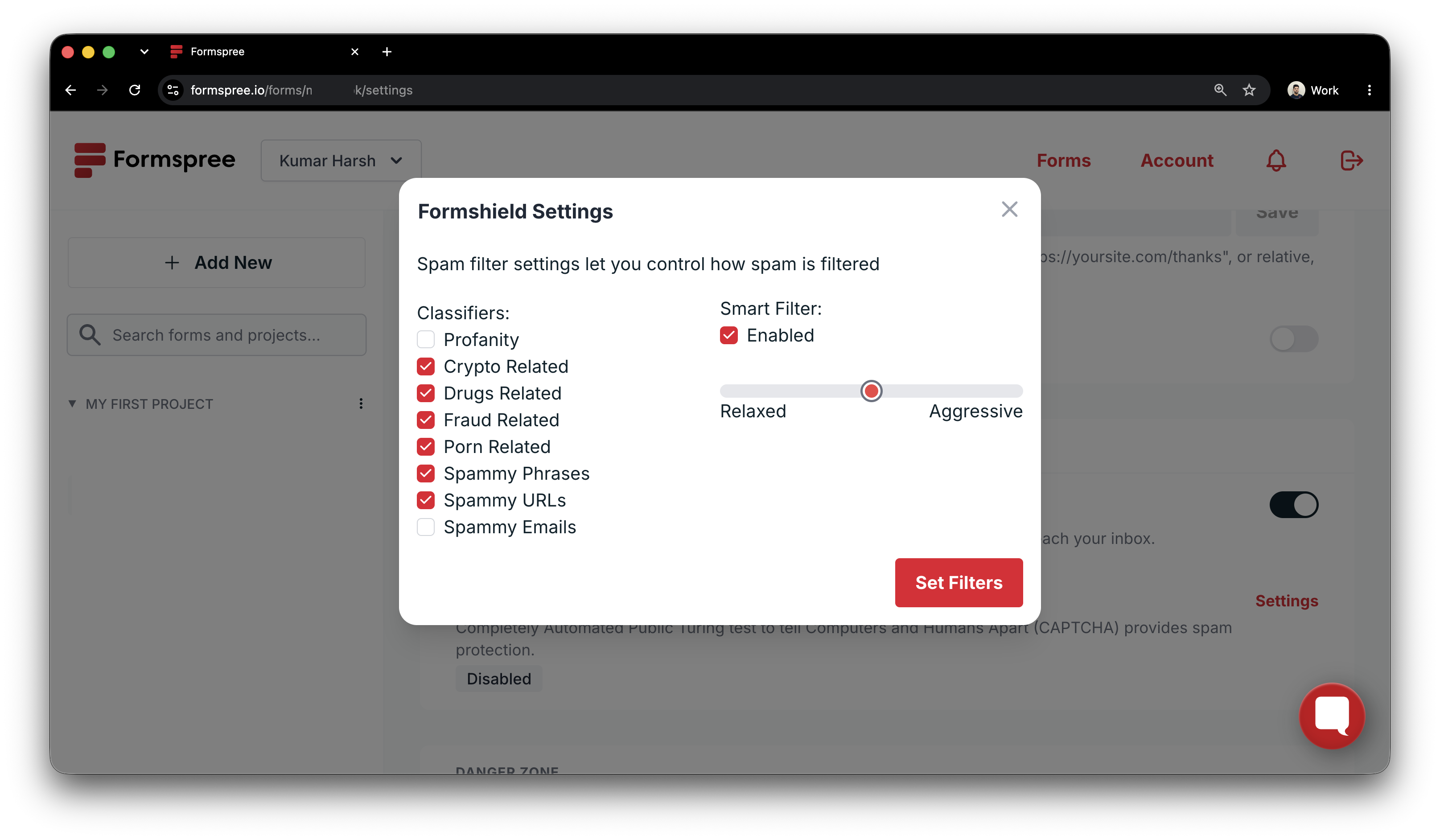
Task: Click the Formspree logo
Action: coord(154,160)
